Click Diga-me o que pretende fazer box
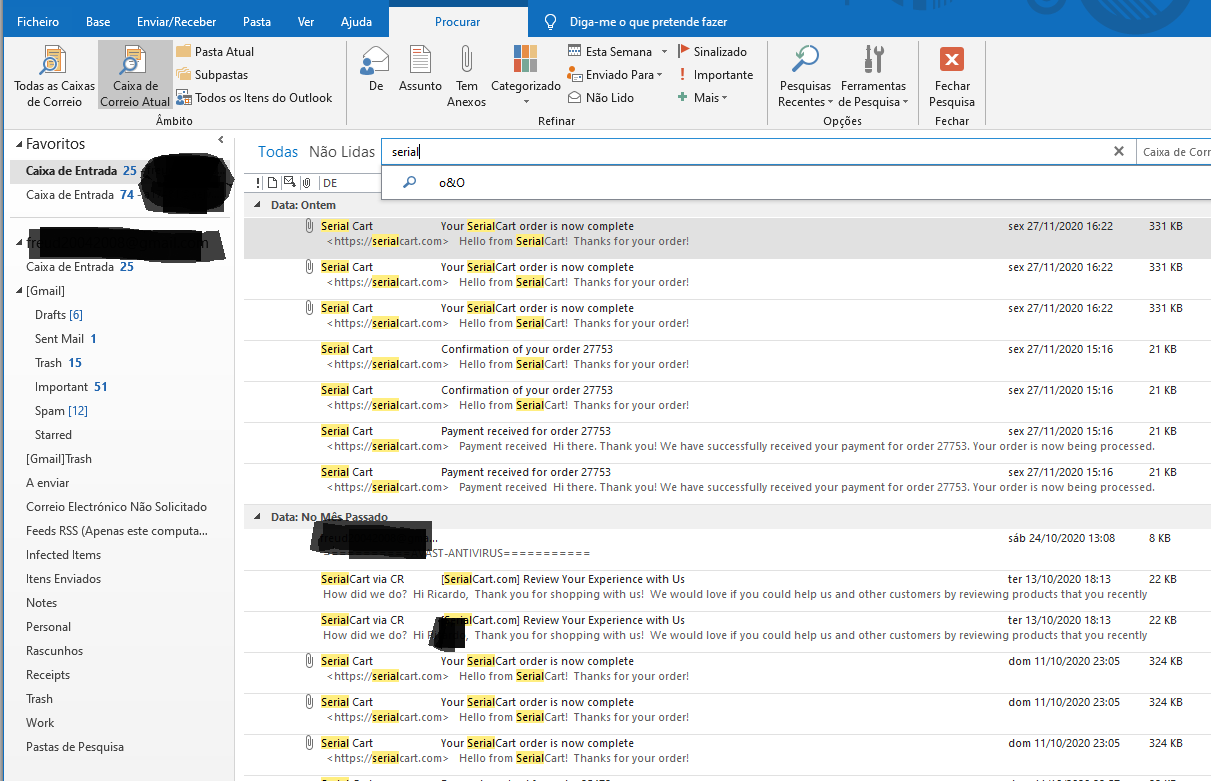 pos(649,21)
